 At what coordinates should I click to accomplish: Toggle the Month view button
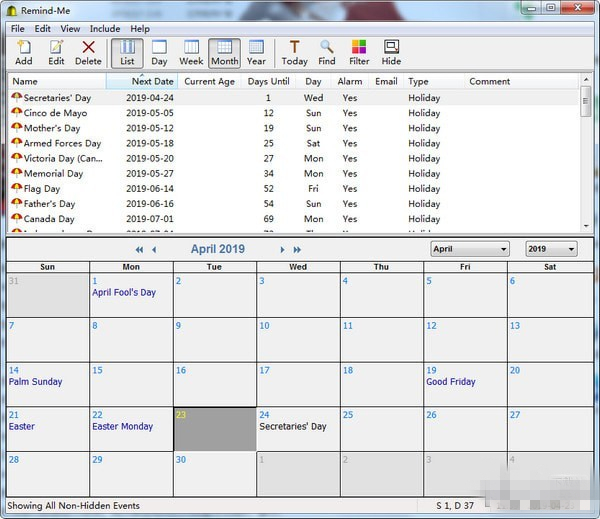coord(224,52)
